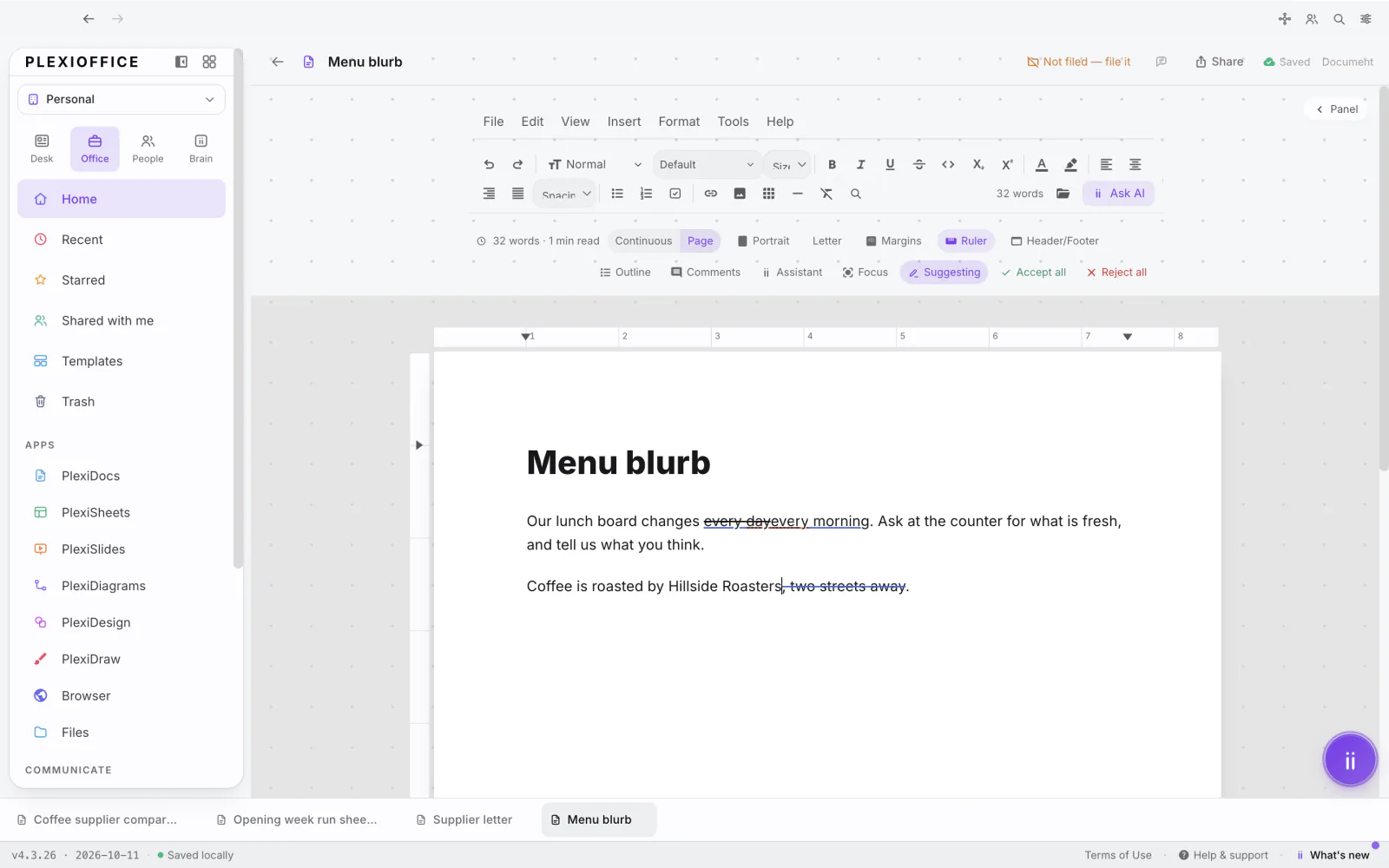The image size is (1389, 868).
Task: Toggle Focus mode
Action: tap(865, 273)
